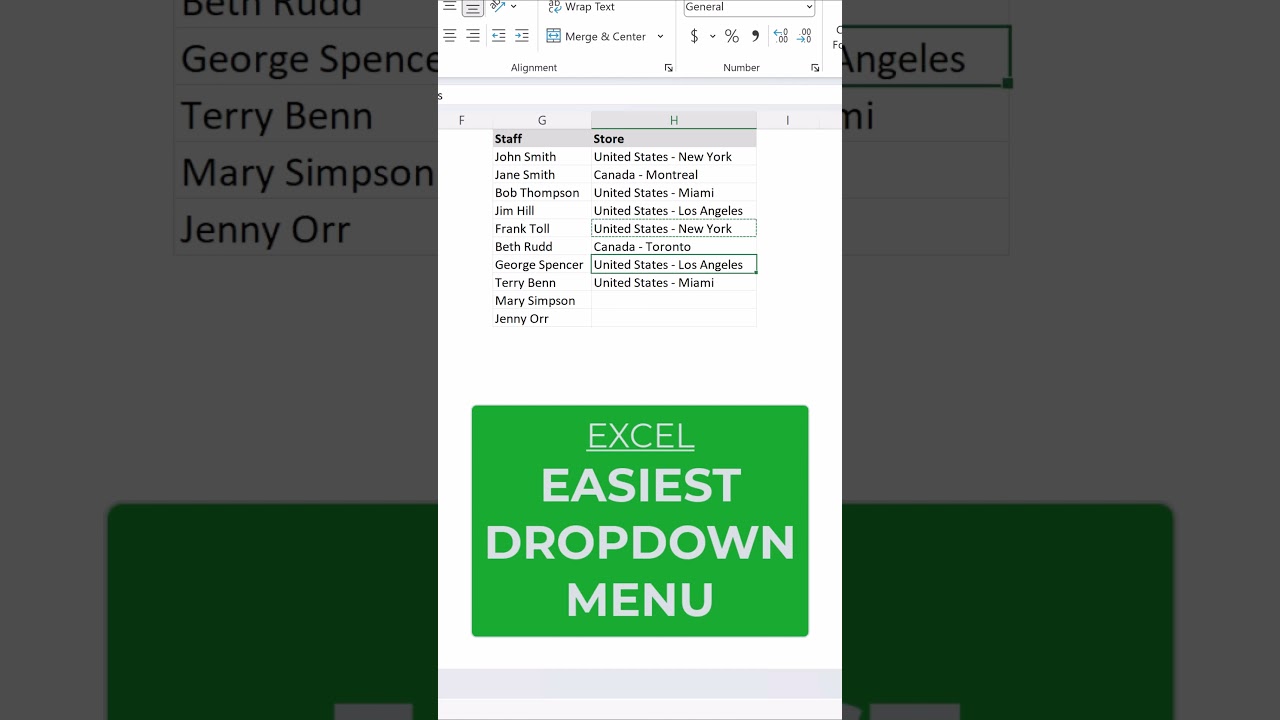Click the Decrease Indent icon
The height and width of the screenshot is (720, 1280).
click(x=498, y=36)
